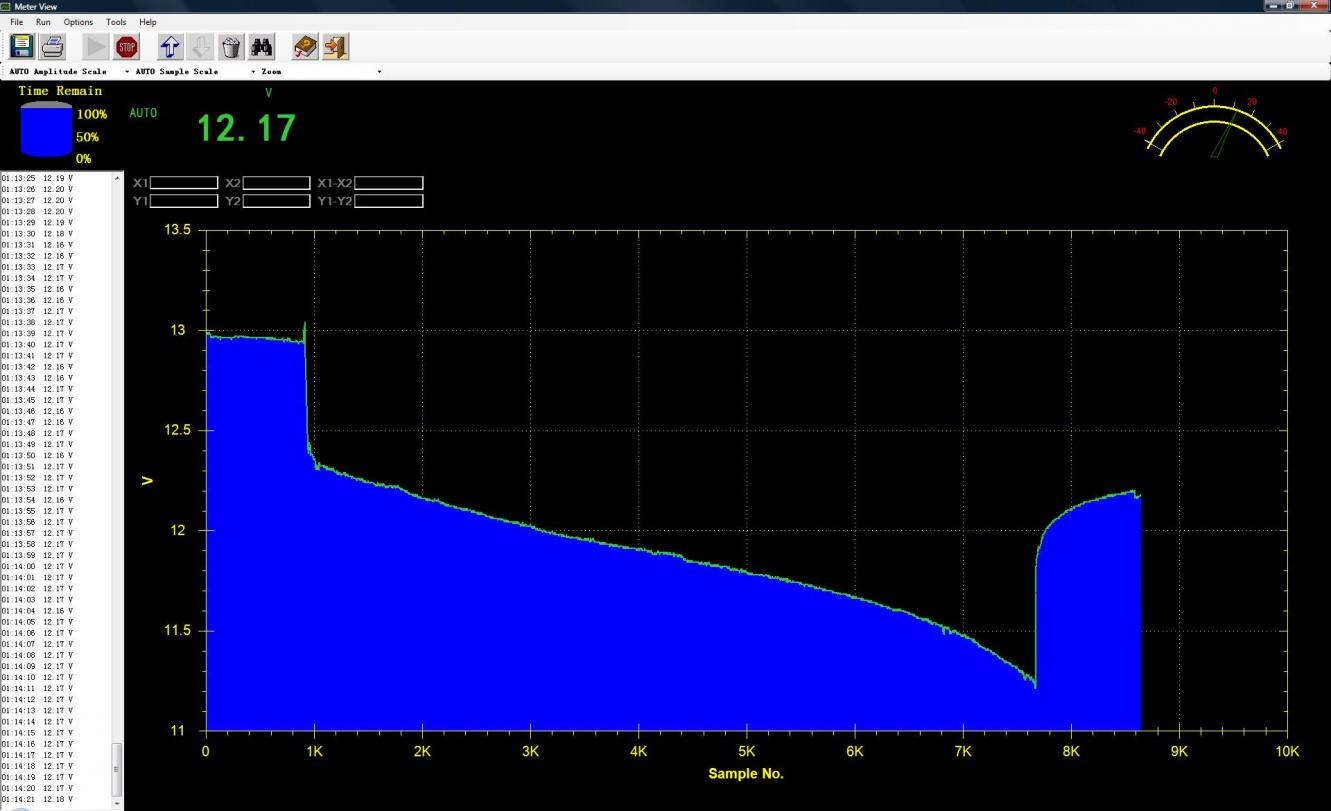Screen dimensions: 1331x811
Task: Clear data using the trash bin icon
Action: [x=231, y=46]
